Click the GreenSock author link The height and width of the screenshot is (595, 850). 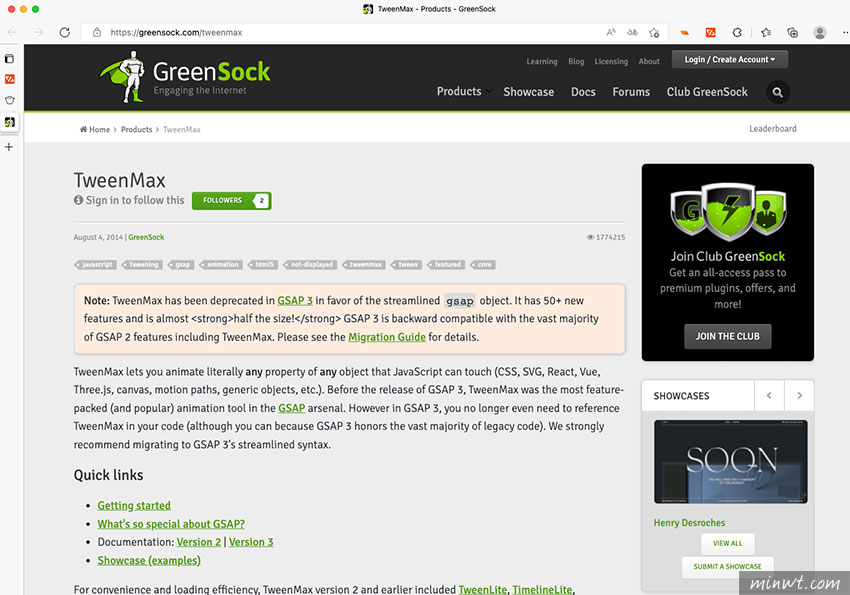146,237
